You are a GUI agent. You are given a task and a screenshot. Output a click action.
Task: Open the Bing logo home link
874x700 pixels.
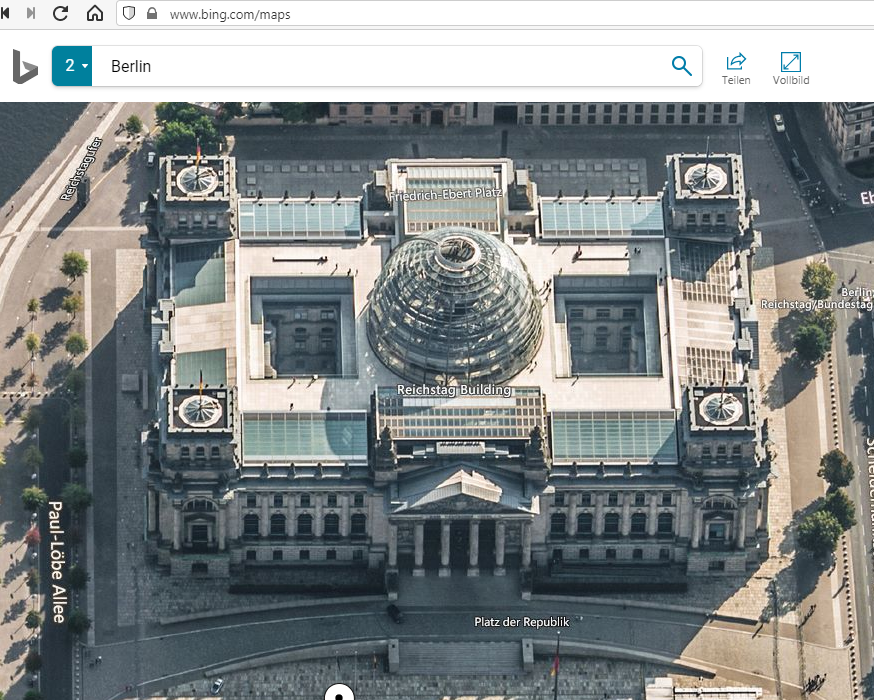tap(25, 66)
